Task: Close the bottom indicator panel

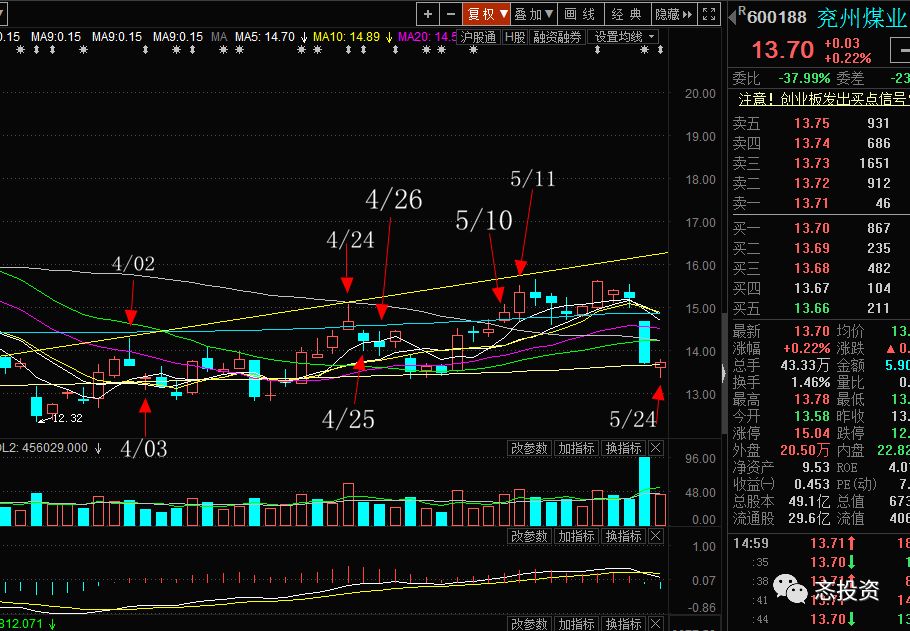Action: 655,624
